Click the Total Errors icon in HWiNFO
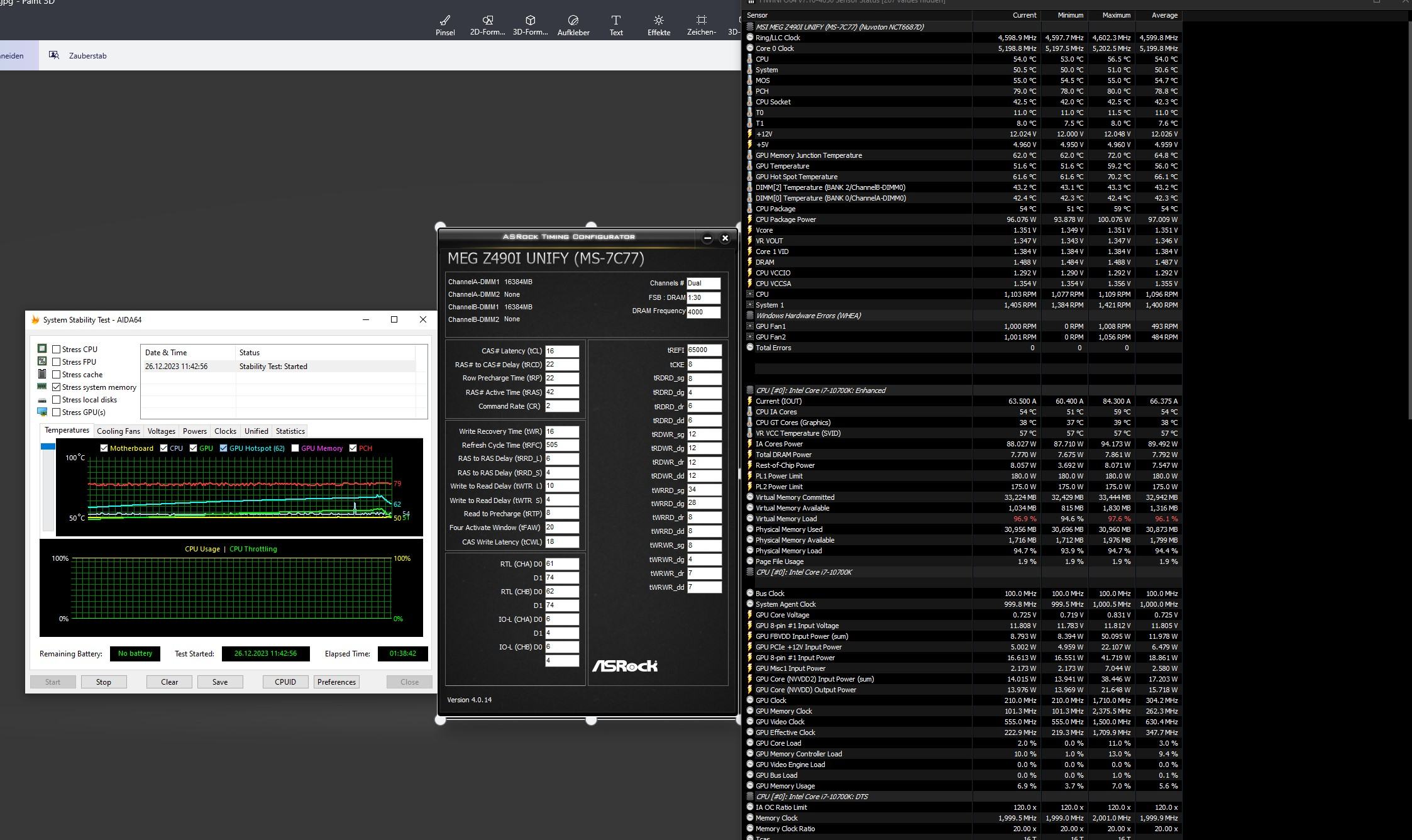The image size is (1412, 840). pyautogui.click(x=750, y=348)
